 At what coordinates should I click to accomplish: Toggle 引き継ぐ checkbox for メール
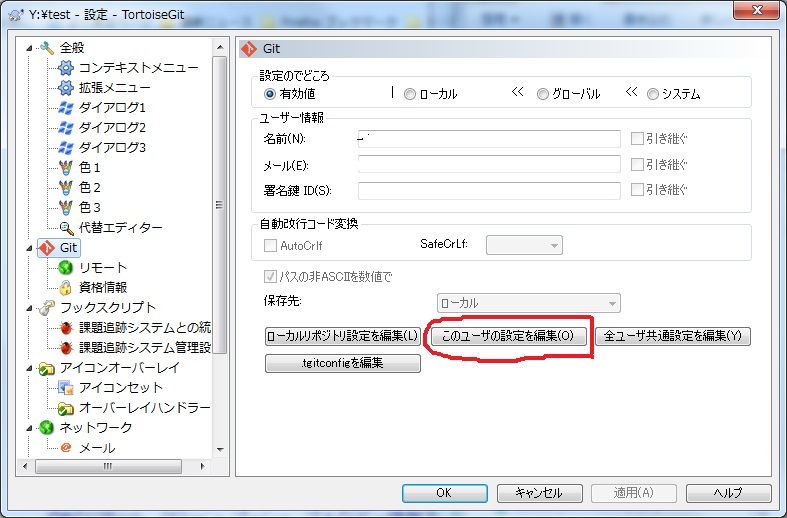[637, 164]
